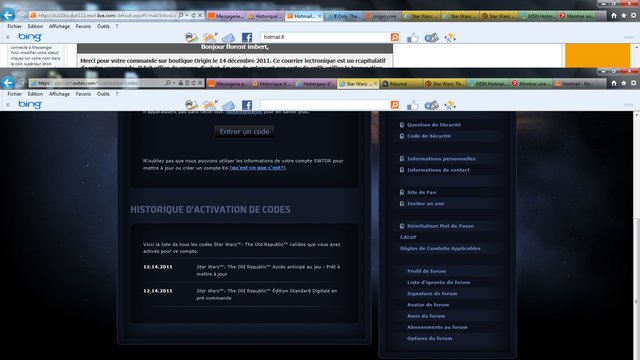This screenshot has height=360, width=640.
Task: Open the Outils menu in the lower browser
Action: click(x=103, y=94)
